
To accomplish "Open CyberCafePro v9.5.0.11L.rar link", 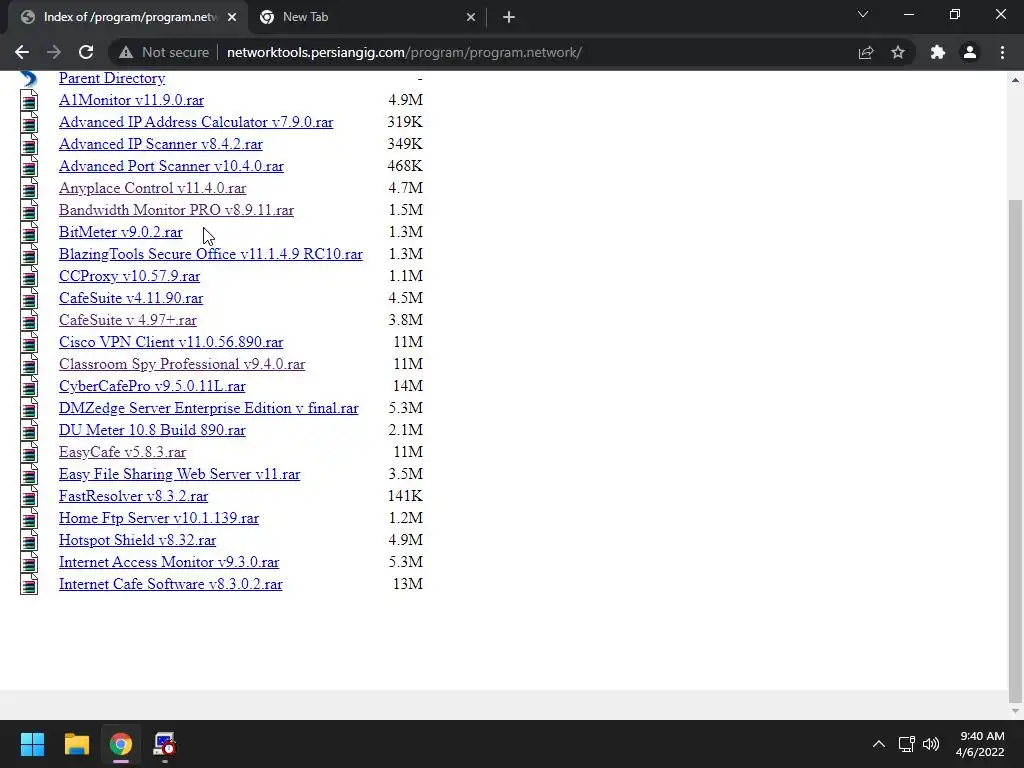I will [x=152, y=386].
